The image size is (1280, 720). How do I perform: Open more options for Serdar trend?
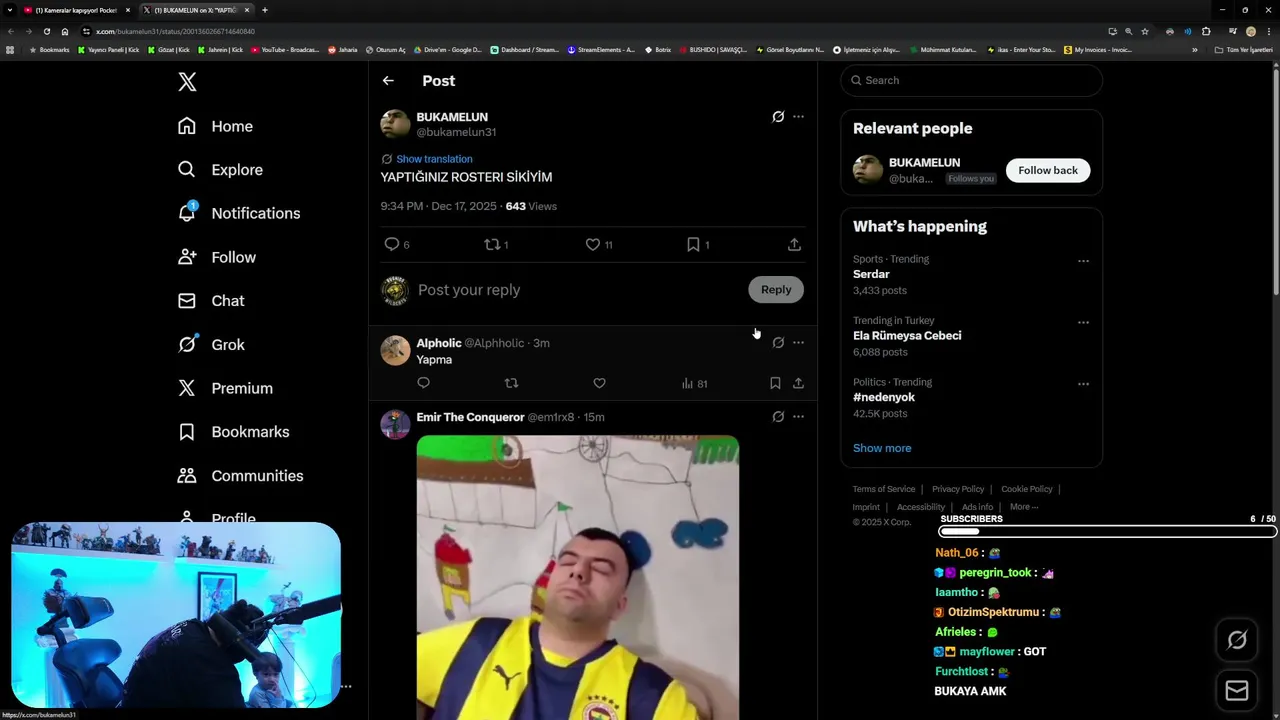click(x=1083, y=261)
